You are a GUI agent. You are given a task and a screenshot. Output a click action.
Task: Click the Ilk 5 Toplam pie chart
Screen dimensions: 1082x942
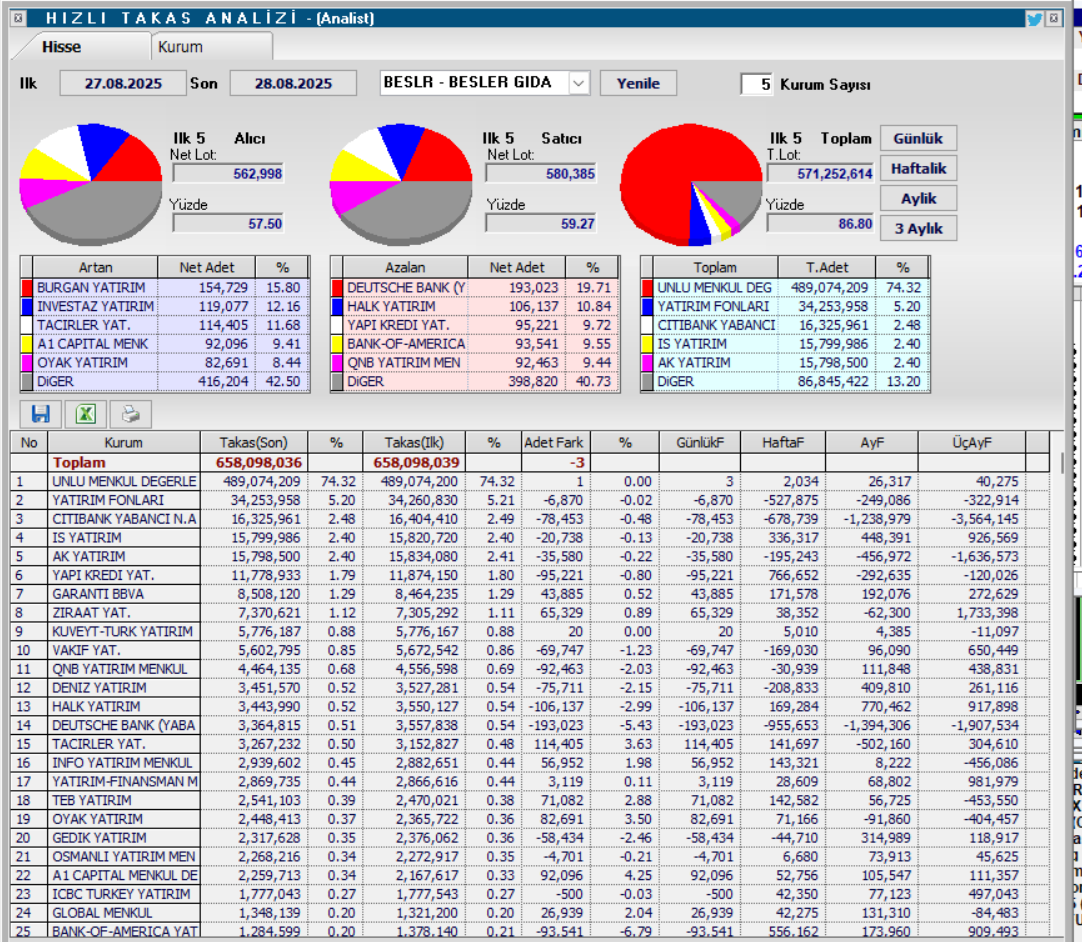[691, 184]
